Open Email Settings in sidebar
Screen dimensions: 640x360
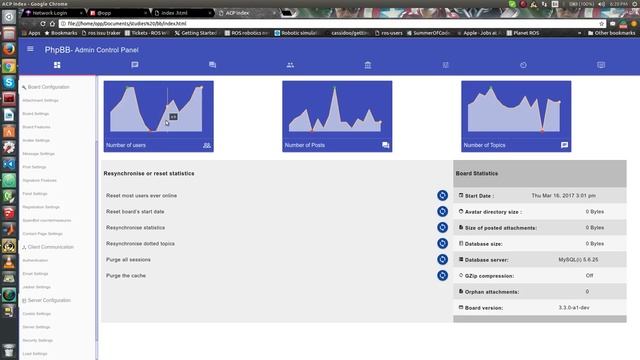tap(35, 273)
